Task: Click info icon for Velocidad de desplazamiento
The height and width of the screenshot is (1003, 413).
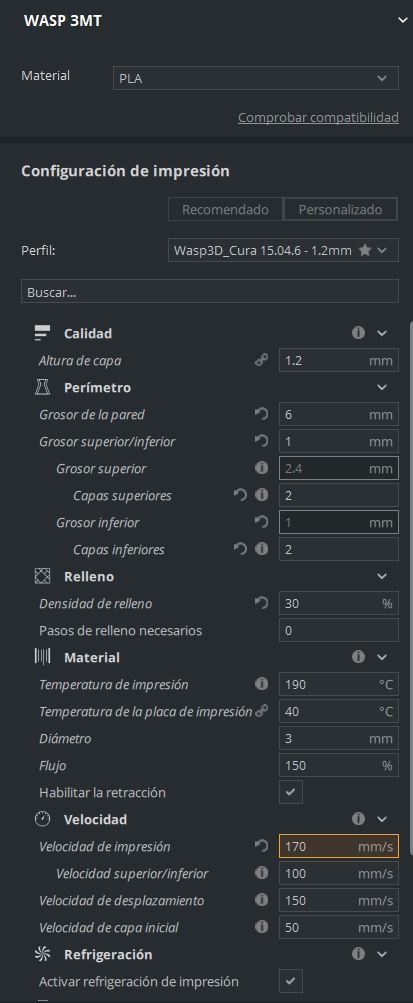Action: pos(261,900)
